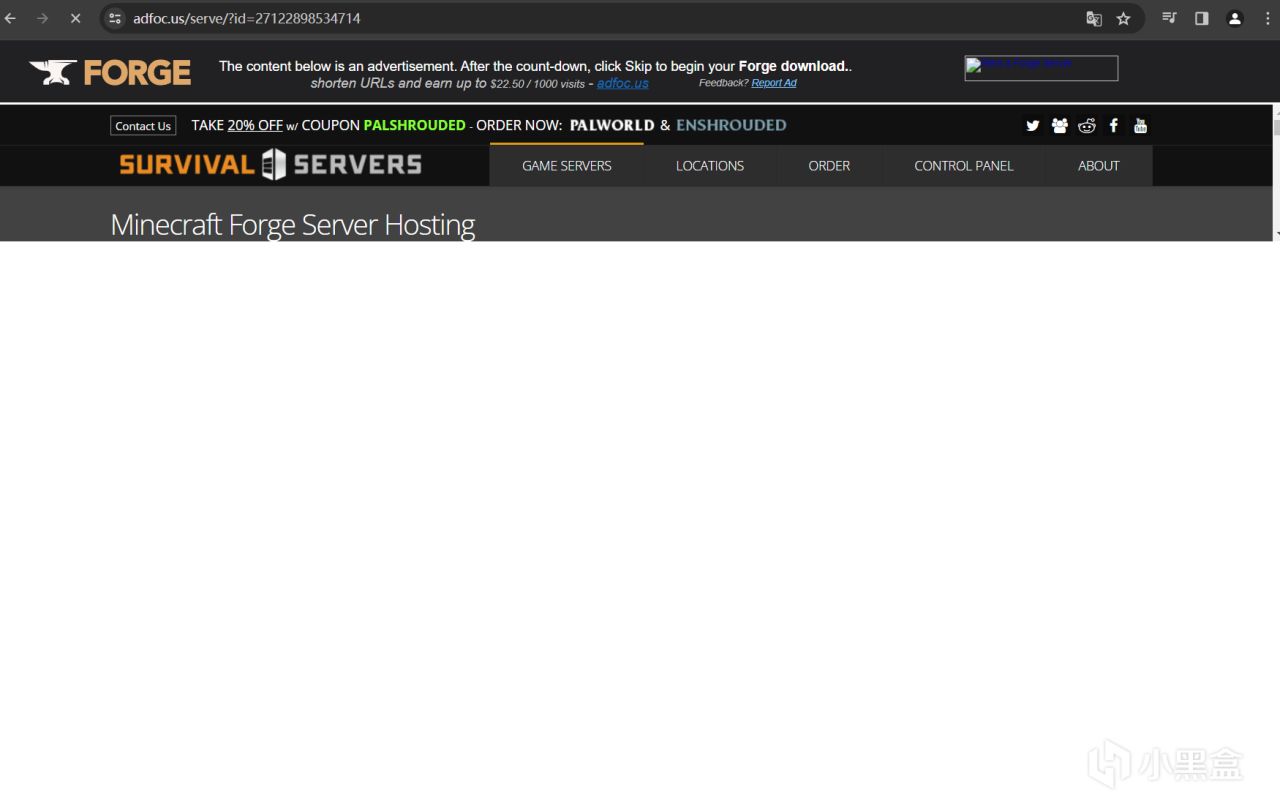Viewport: 1280px width, 809px height.
Task: Click the Report Ad link
Action: point(774,83)
